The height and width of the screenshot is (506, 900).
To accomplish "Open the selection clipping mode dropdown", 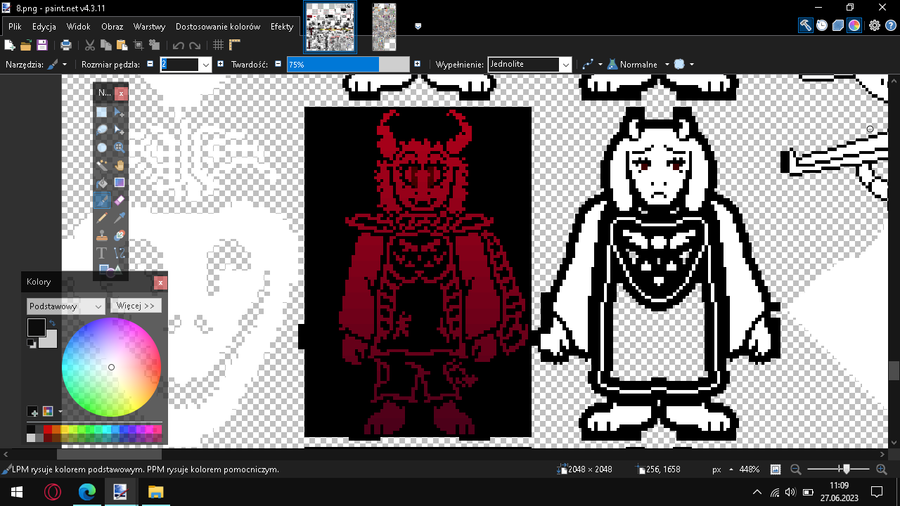I will click(692, 64).
